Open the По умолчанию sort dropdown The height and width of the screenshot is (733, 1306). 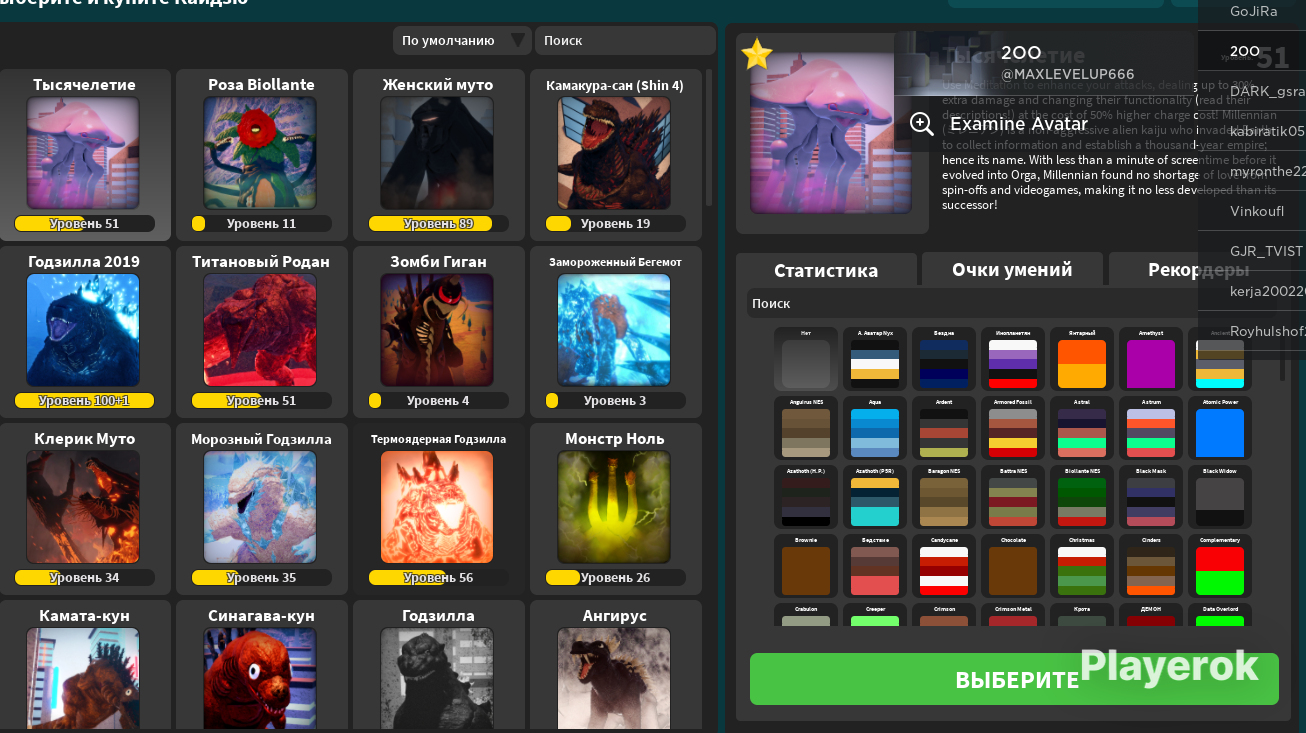(462, 40)
